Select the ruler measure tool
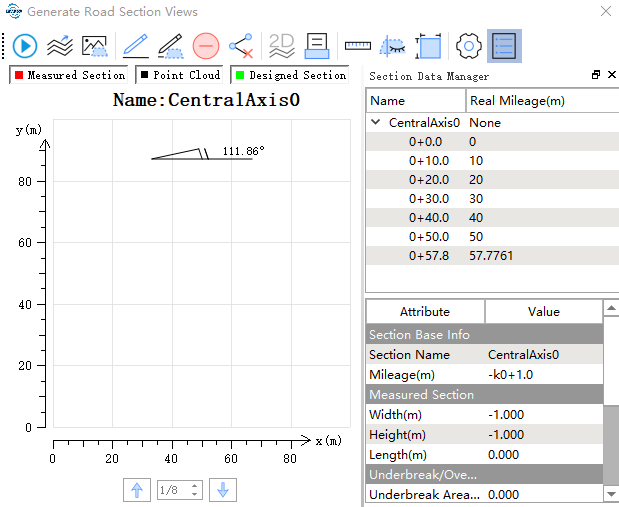 click(357, 46)
